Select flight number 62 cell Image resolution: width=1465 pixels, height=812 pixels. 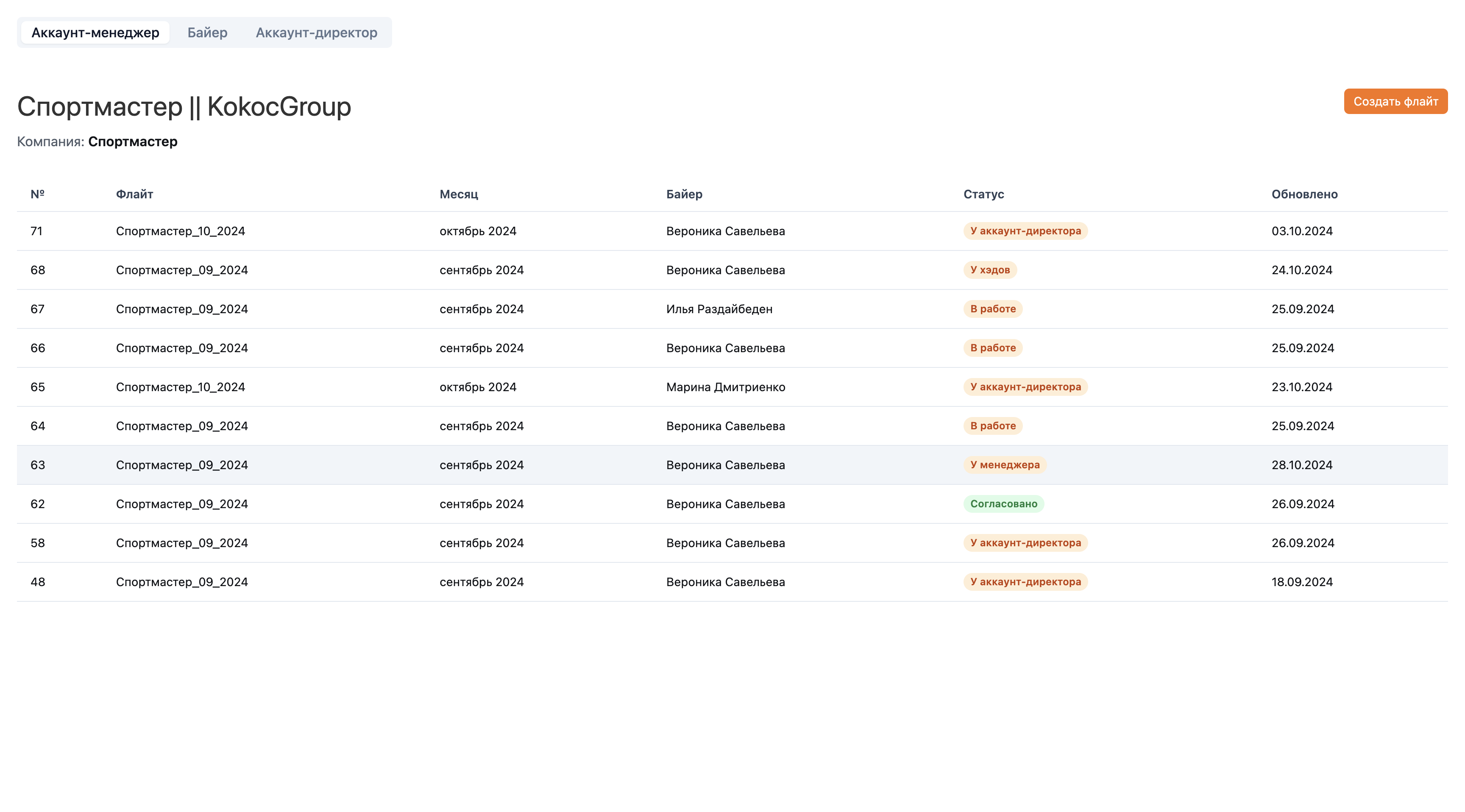point(38,504)
